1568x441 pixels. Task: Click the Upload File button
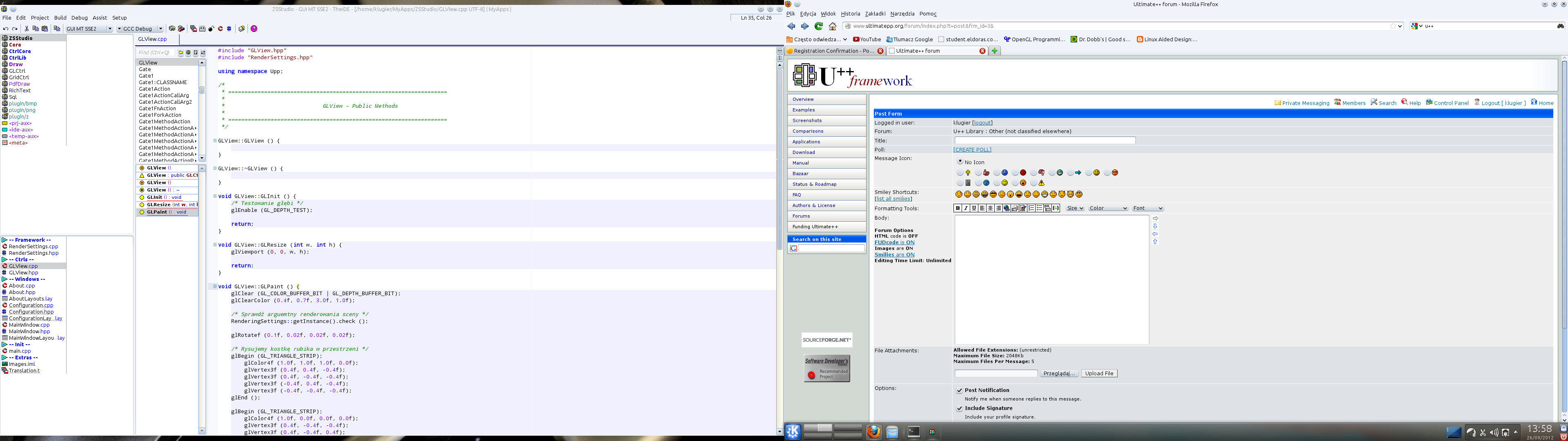pos(1099,373)
